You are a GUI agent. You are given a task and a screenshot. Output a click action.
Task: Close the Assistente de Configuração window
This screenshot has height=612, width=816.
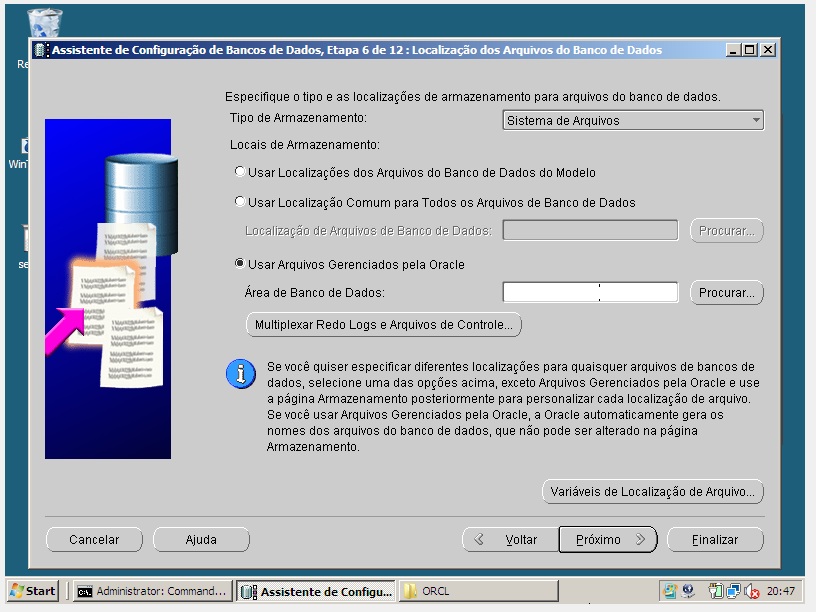pyautogui.click(x=768, y=50)
